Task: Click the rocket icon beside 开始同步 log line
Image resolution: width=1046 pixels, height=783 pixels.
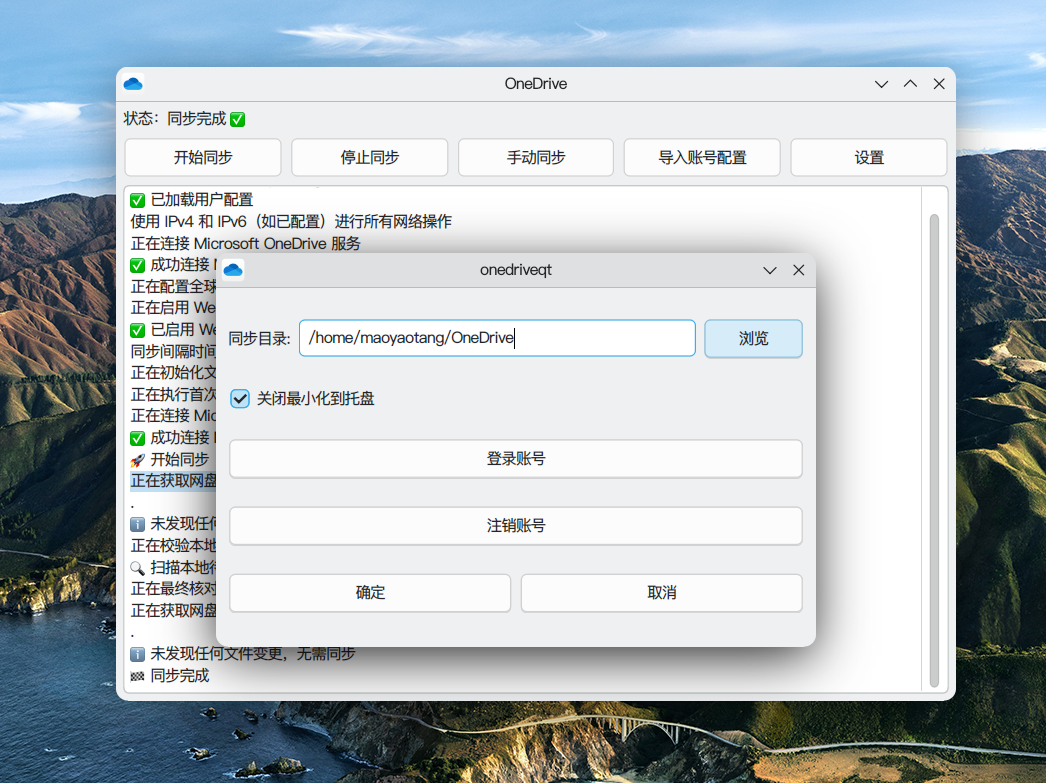Action: 137,460
